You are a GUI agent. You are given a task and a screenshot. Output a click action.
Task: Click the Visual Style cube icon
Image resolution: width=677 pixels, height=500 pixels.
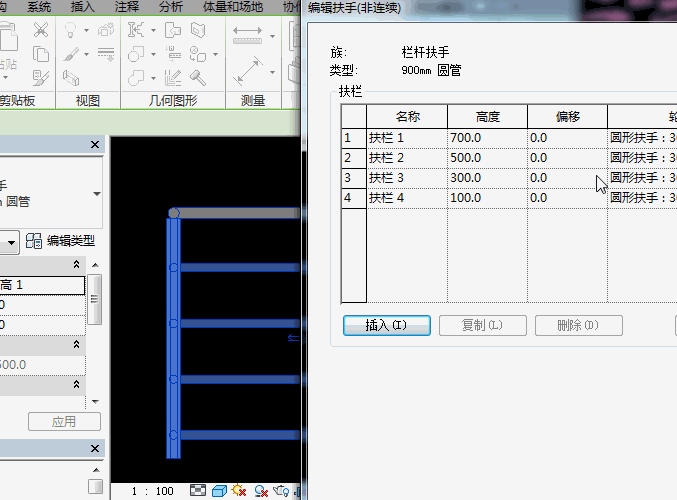(x=219, y=491)
